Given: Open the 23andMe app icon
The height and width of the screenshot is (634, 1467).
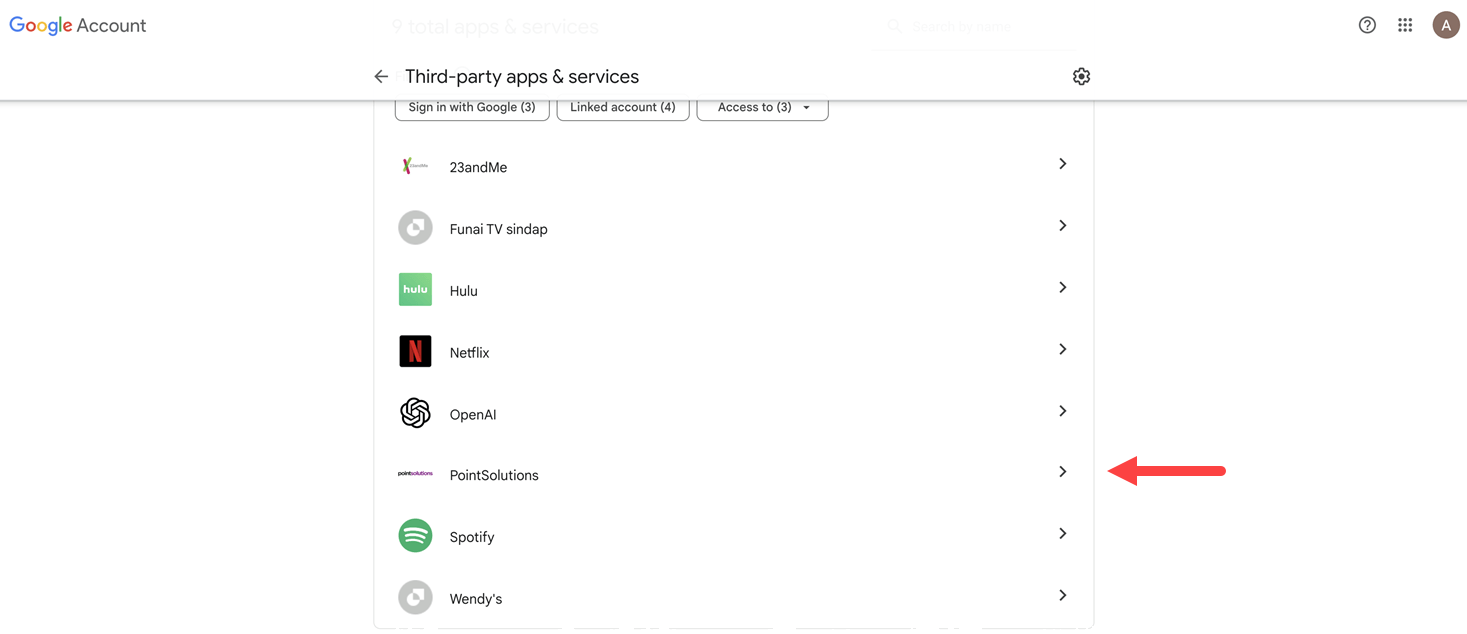Looking at the screenshot, I should point(414,165).
